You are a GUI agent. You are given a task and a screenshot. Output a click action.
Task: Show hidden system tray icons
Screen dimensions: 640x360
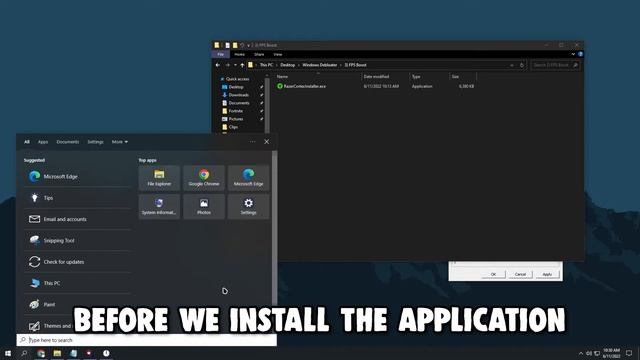click(581, 353)
